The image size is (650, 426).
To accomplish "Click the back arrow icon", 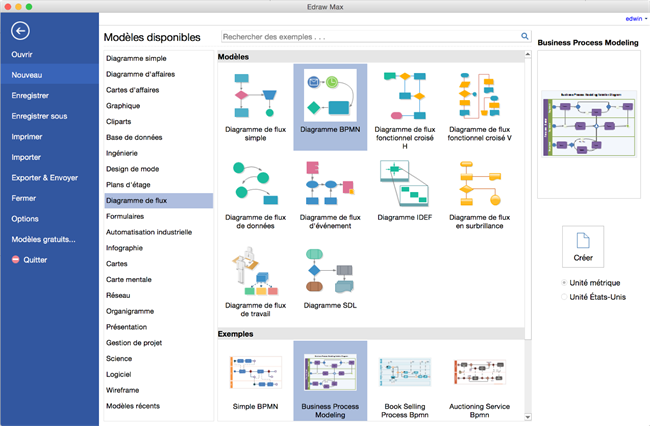I will tap(20, 31).
